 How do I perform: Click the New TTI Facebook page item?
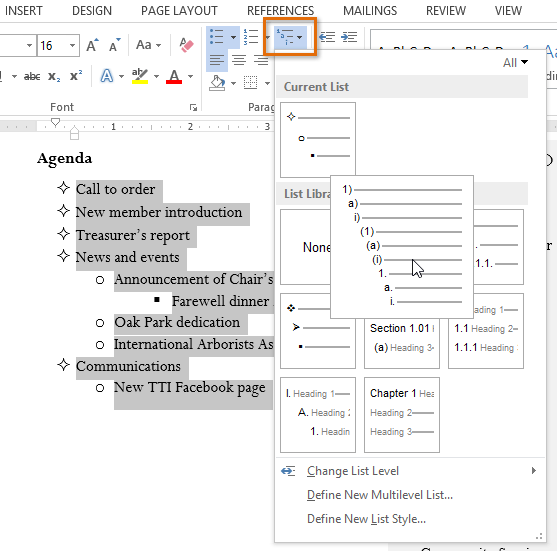pyautogui.click(x=189, y=388)
